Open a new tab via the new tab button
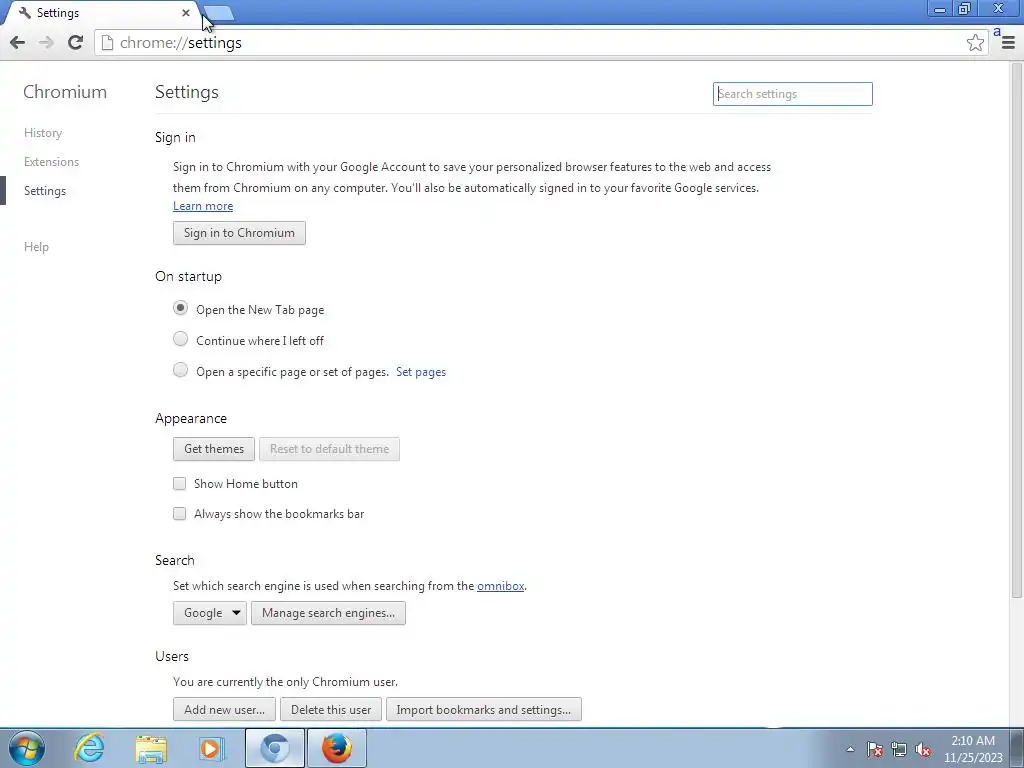Screen dimensions: 1024x768 (x=219, y=13)
